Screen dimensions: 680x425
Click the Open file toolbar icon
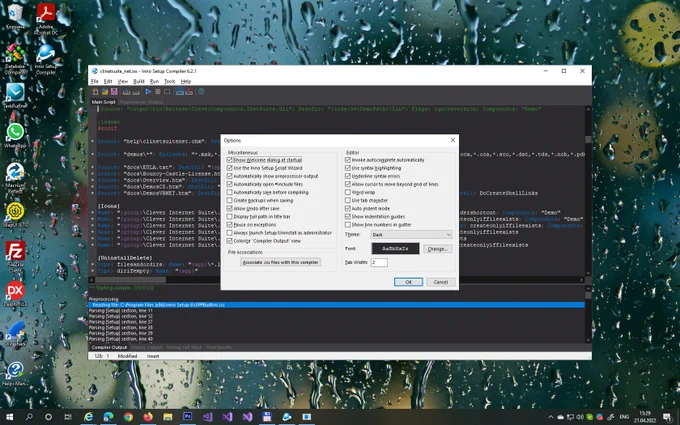(x=105, y=92)
